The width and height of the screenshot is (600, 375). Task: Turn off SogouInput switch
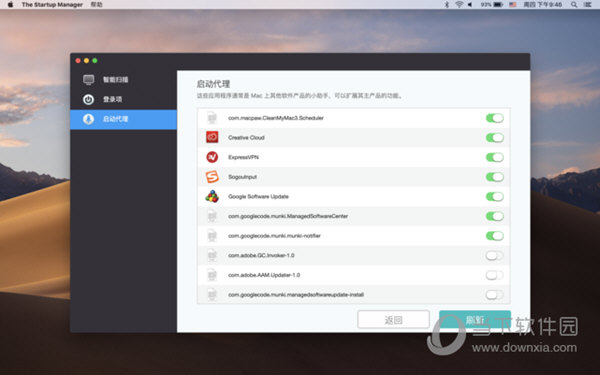(x=495, y=177)
